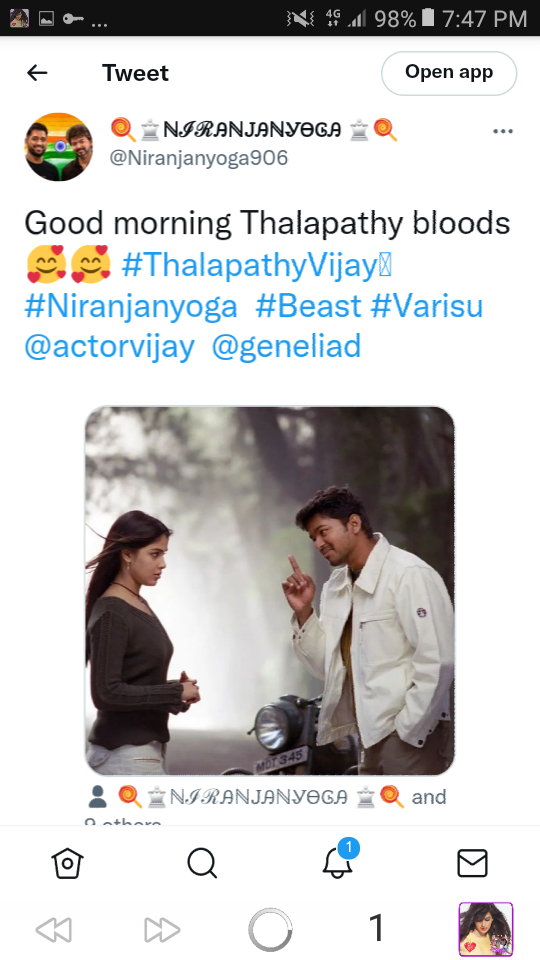Viewport: 540px width, 960px height.
Task: Open the three-dot more options menu
Action: [503, 131]
